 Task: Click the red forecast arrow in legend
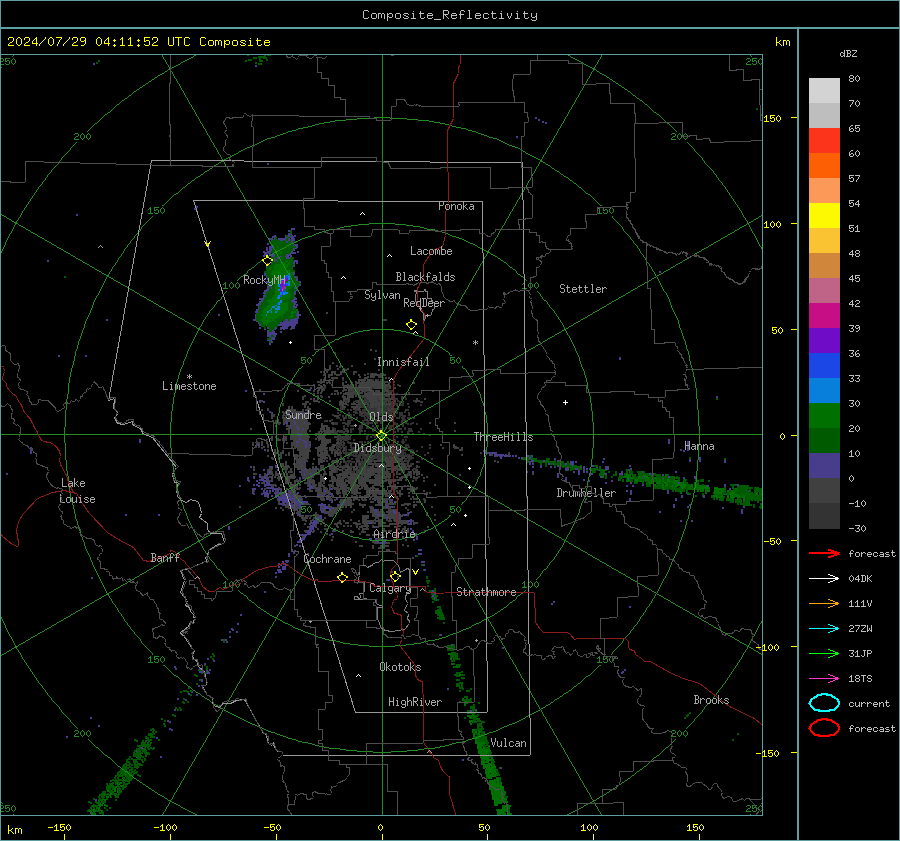(824, 553)
